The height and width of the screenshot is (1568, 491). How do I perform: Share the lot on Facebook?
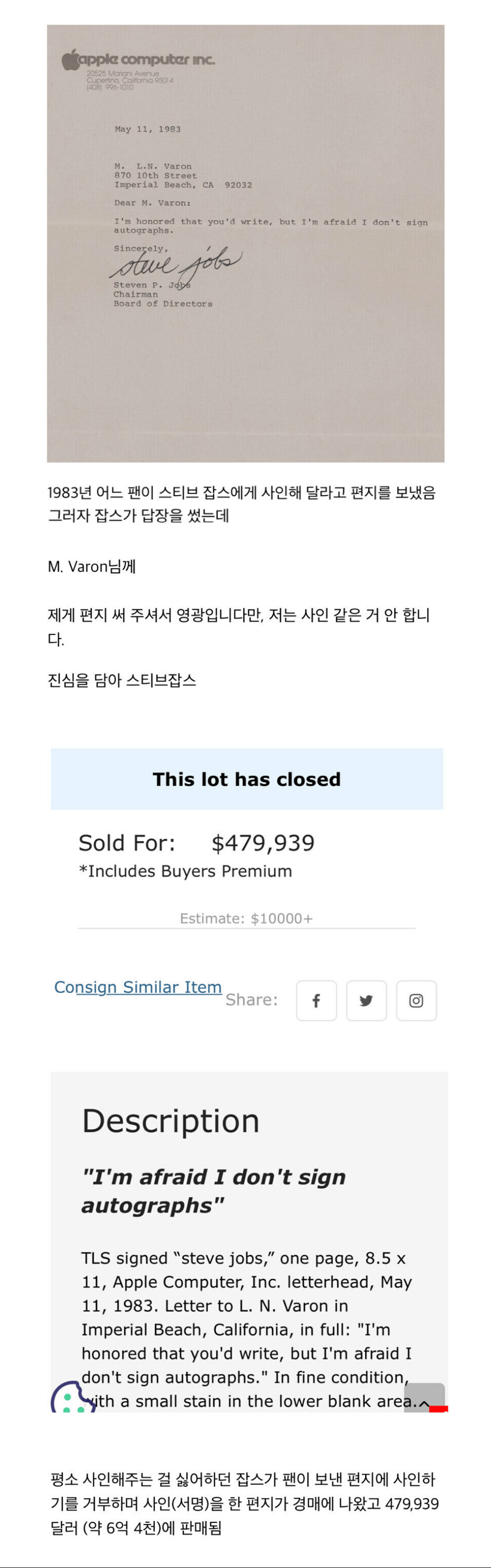pyautogui.click(x=316, y=1000)
